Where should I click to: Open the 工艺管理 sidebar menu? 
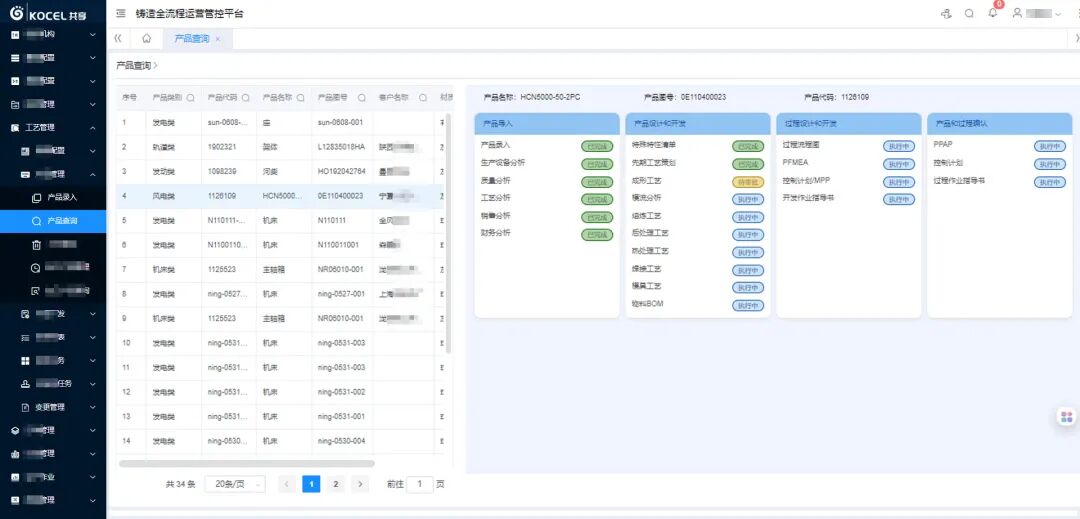pyautogui.click(x=53, y=127)
